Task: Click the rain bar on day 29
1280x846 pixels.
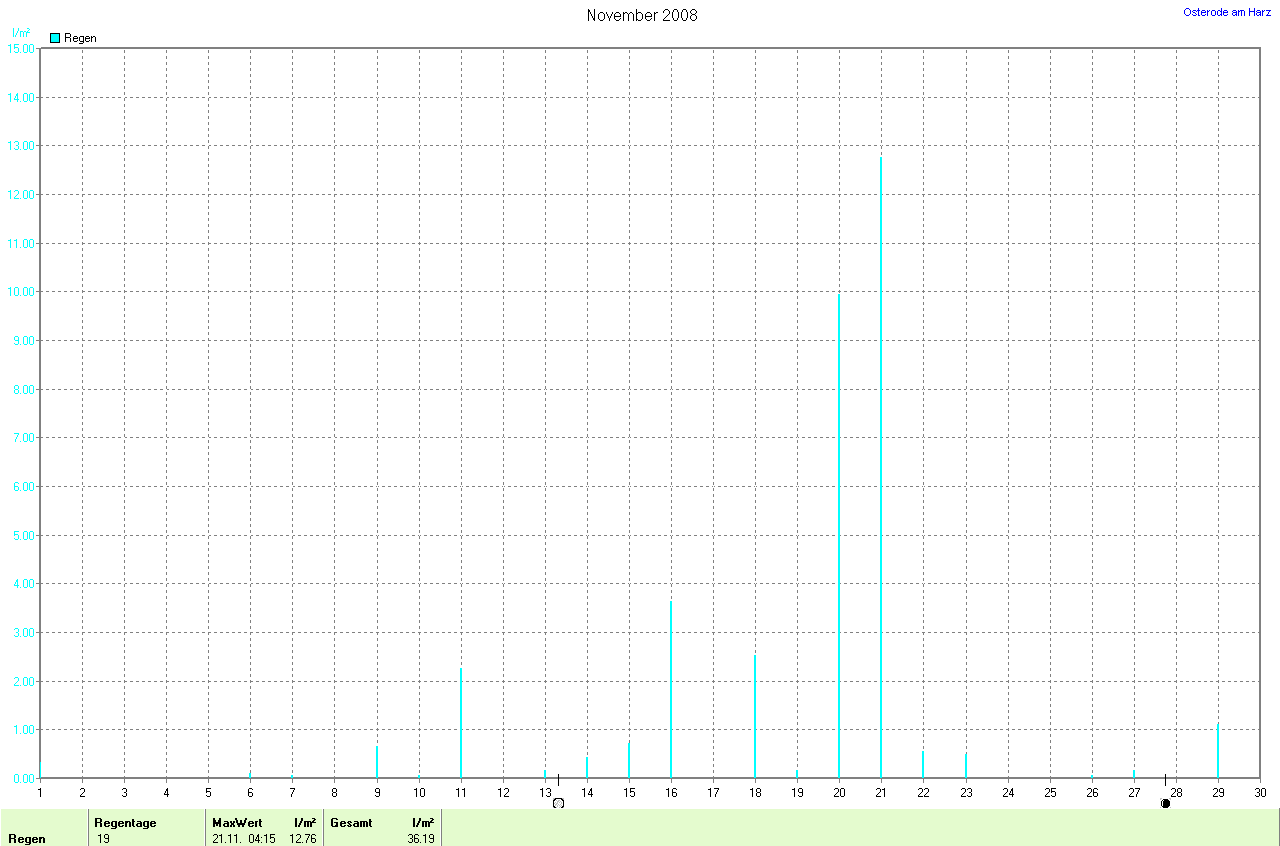Action: pos(1218,750)
